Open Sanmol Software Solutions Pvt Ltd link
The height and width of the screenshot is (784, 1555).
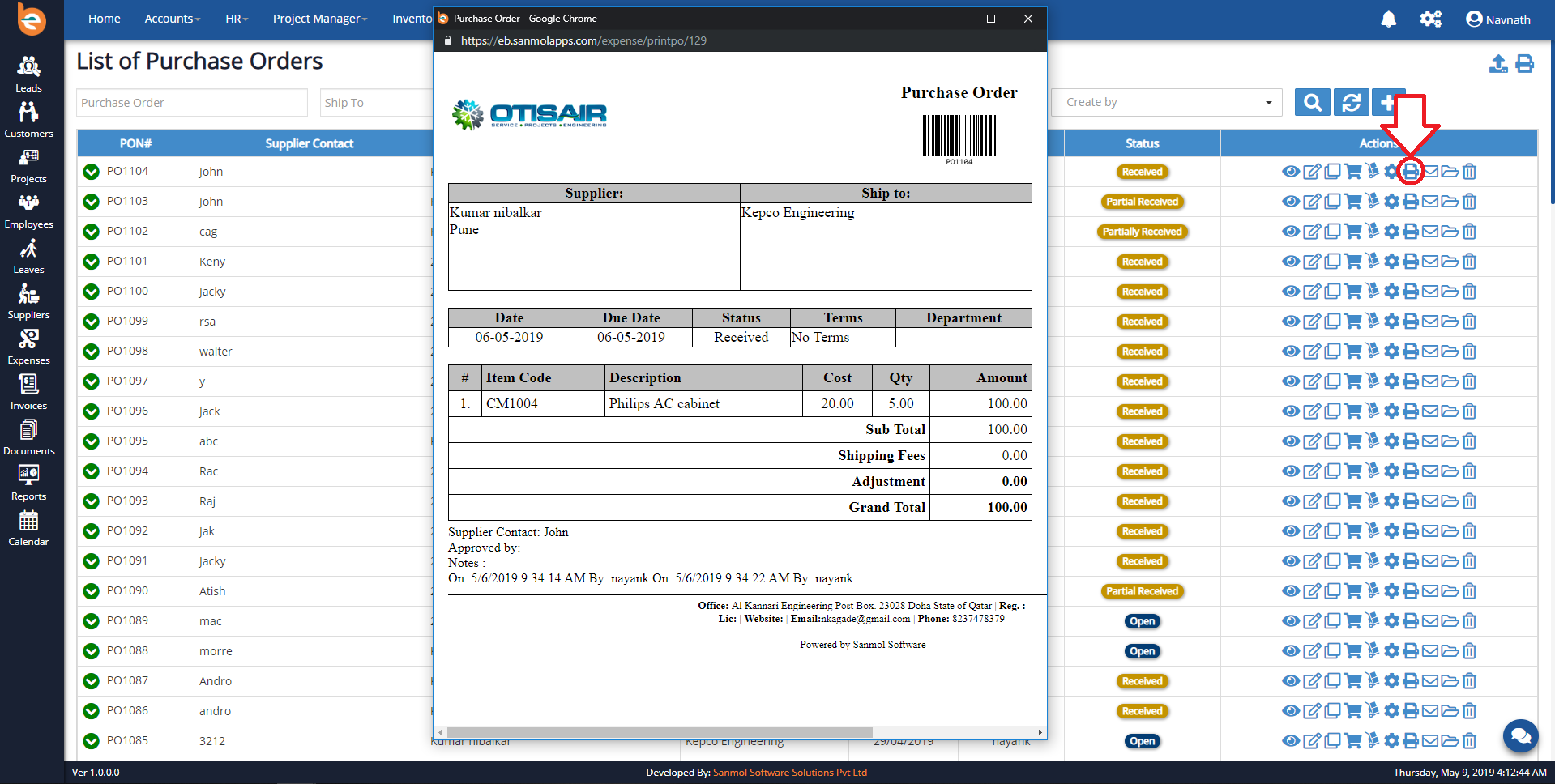click(x=790, y=773)
